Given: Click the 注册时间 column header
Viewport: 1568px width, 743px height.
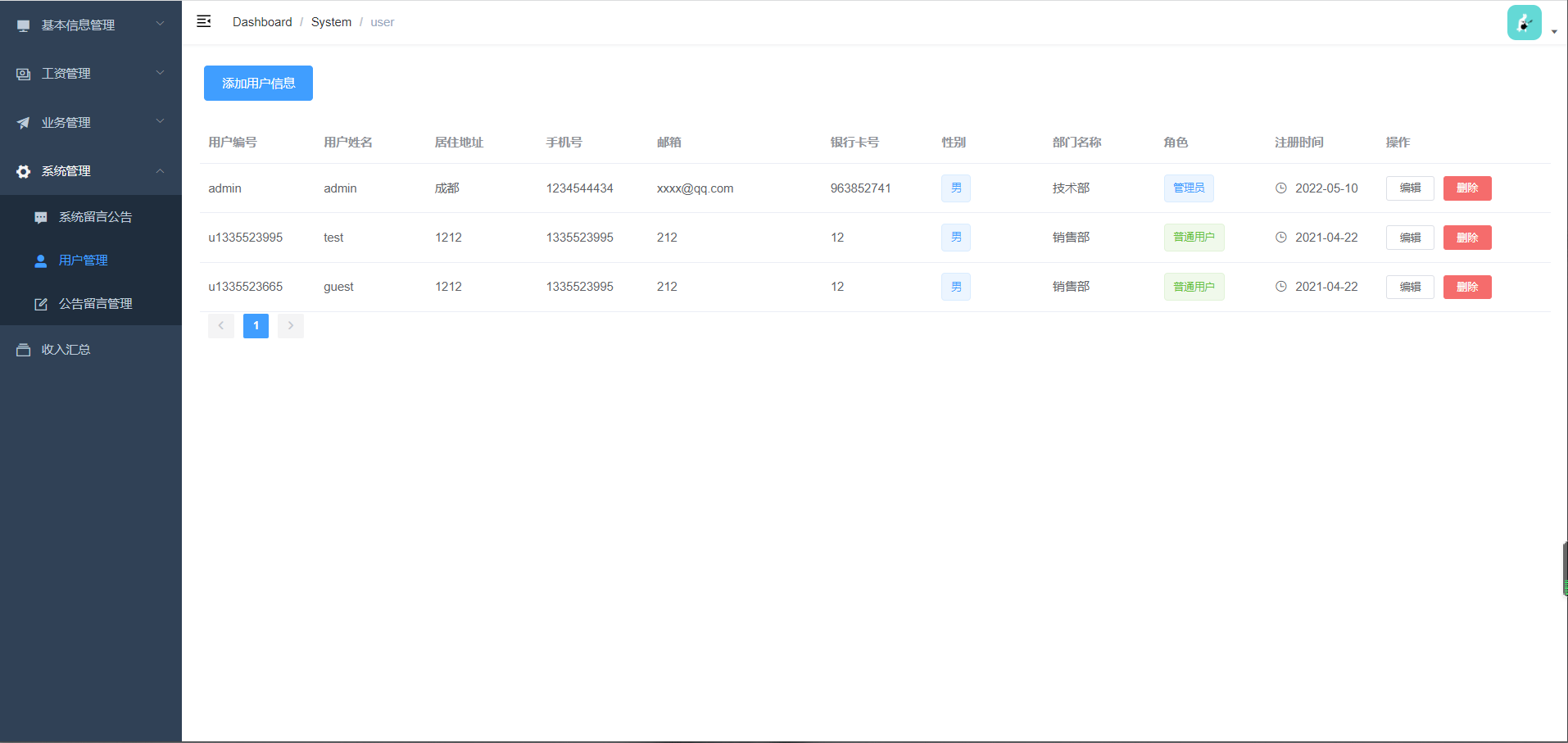Looking at the screenshot, I should (1299, 143).
